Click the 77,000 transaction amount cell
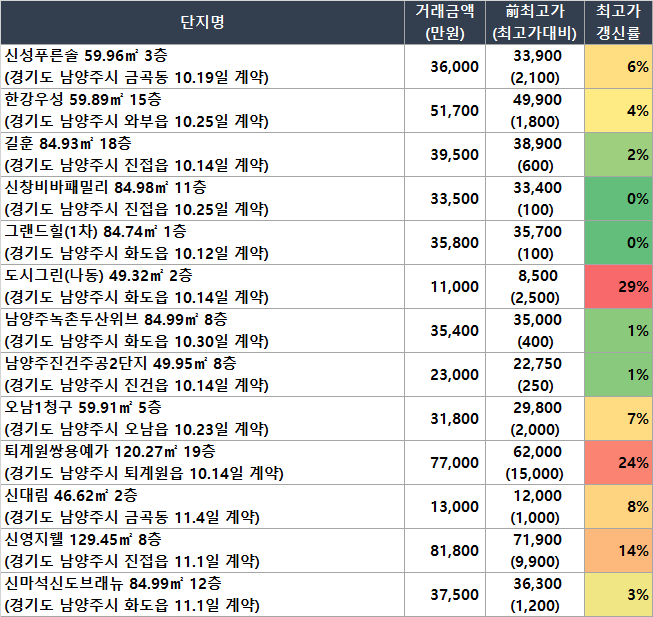The height and width of the screenshot is (617, 653). (x=445, y=463)
